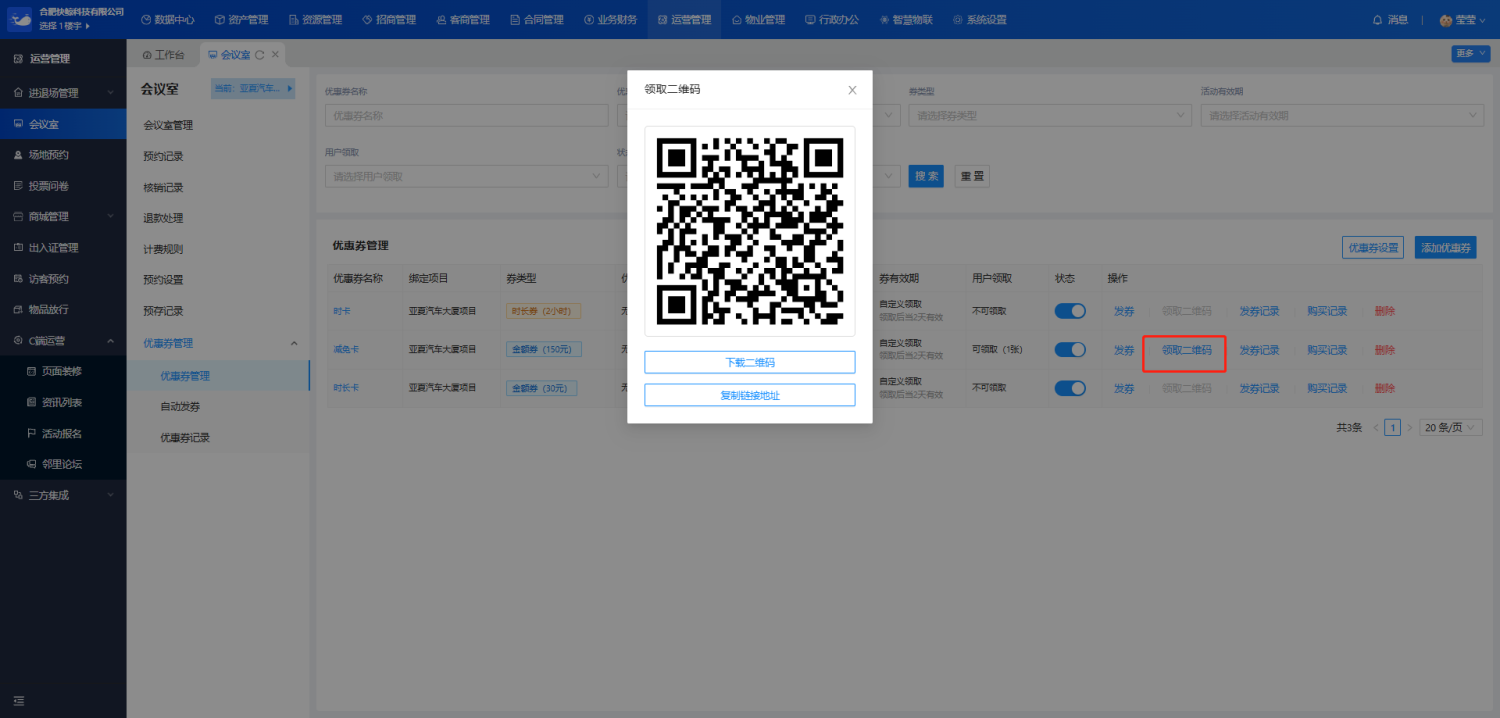Expand 三方集成 in the sidebar
This screenshot has height=718, width=1500.
coord(63,495)
